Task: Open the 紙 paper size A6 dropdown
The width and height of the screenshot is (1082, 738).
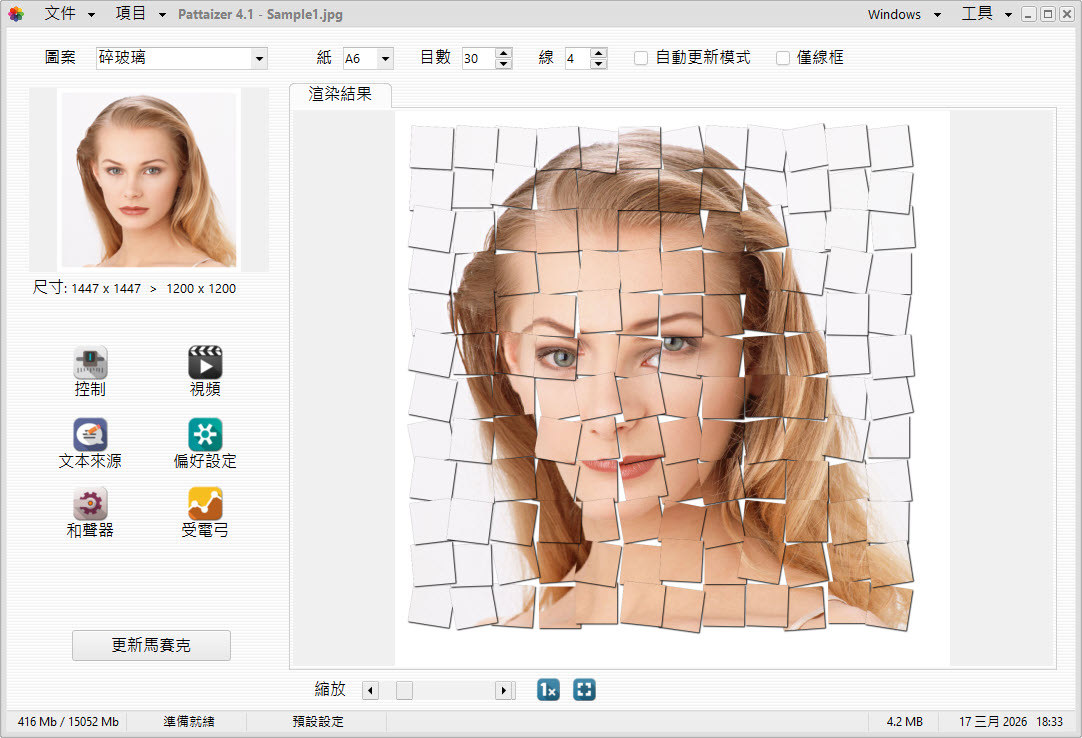Action: click(x=385, y=59)
